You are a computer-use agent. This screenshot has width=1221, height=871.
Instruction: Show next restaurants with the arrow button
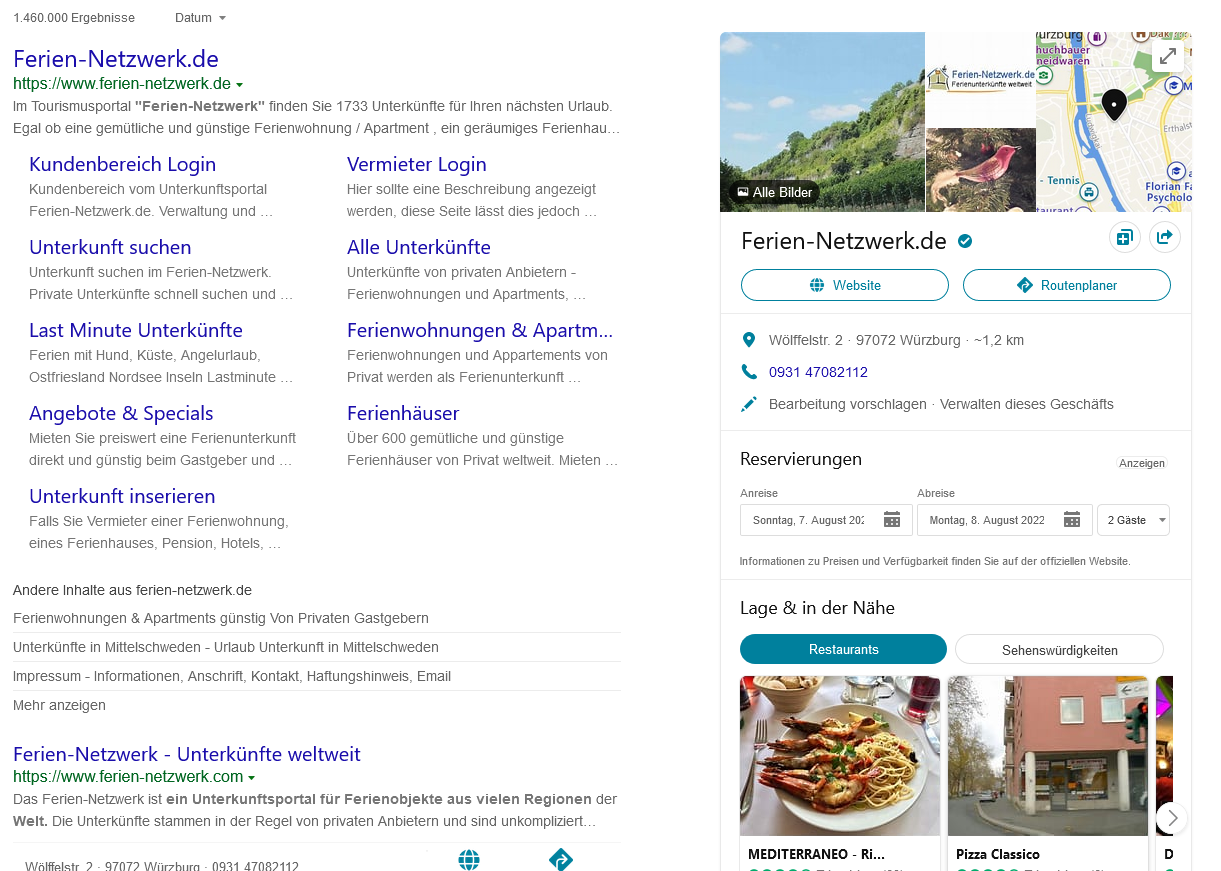(x=1173, y=818)
